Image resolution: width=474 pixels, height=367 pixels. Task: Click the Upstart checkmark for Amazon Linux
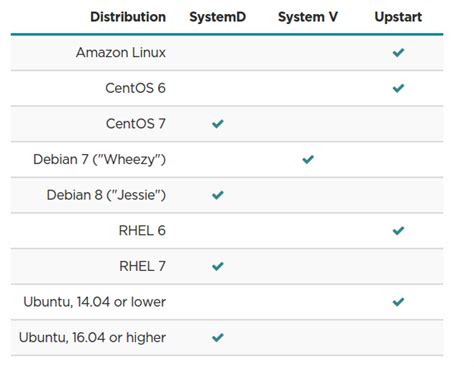398,52
